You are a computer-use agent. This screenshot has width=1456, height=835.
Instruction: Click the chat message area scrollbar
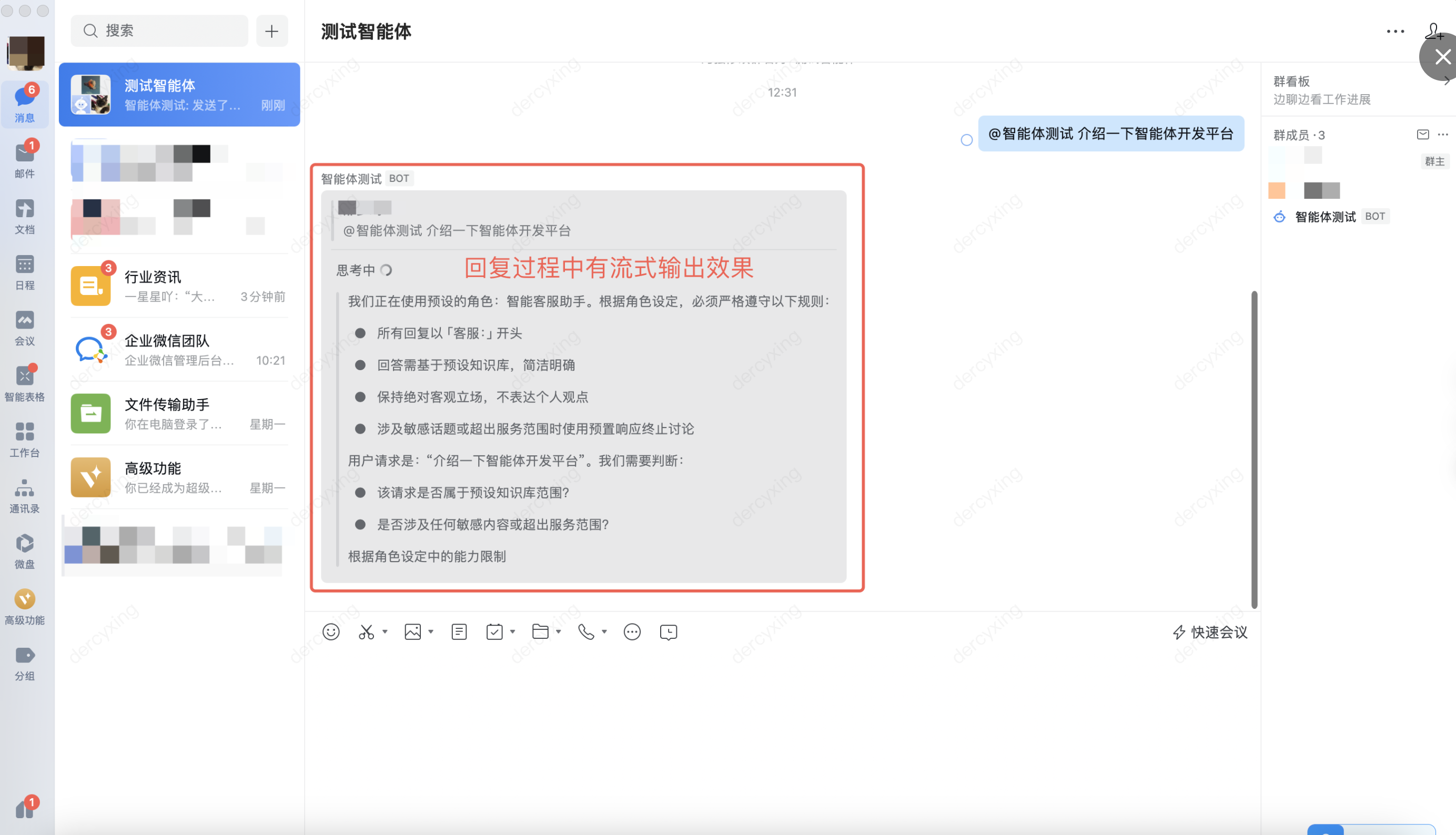click(x=1254, y=450)
